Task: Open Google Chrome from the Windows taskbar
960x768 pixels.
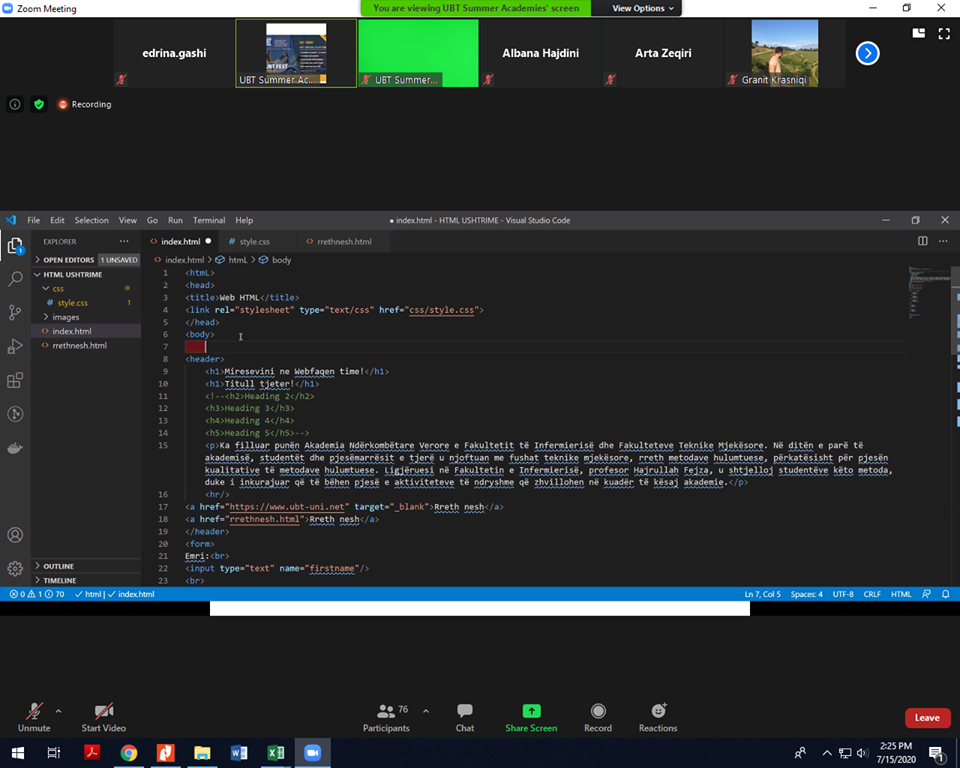Action: pos(129,753)
